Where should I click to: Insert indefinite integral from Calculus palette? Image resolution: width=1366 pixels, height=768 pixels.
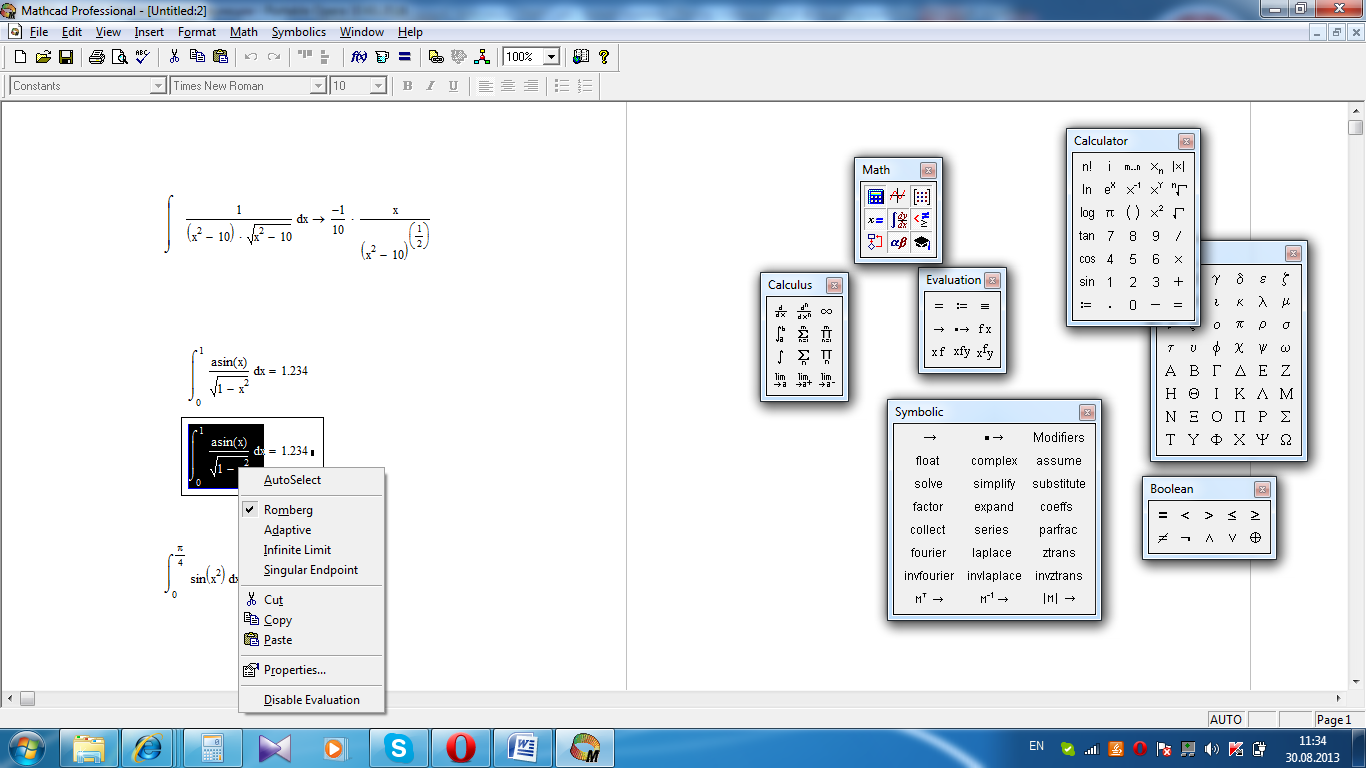[780, 357]
